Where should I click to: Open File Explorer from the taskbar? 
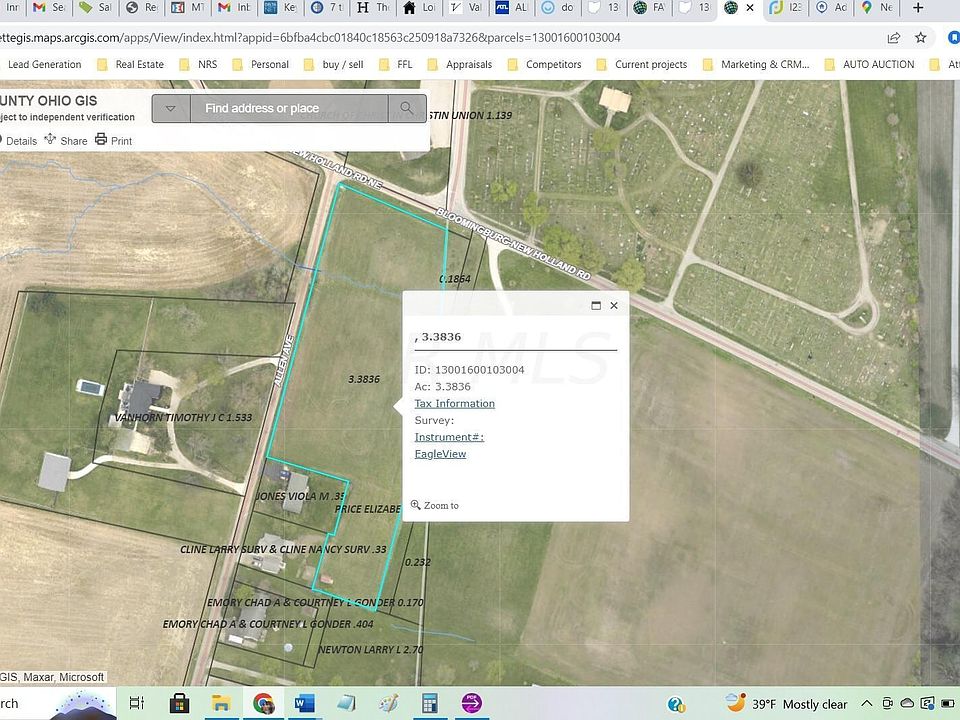point(221,703)
